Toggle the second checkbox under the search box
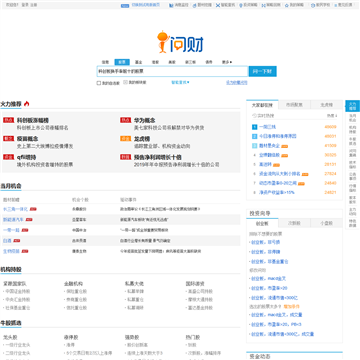 coord(126,82)
